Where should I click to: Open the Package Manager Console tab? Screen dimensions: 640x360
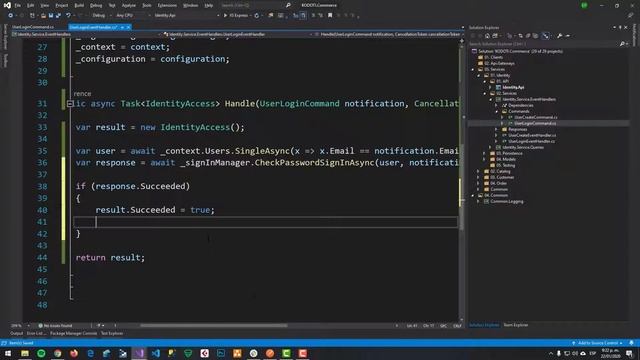tap(73, 333)
